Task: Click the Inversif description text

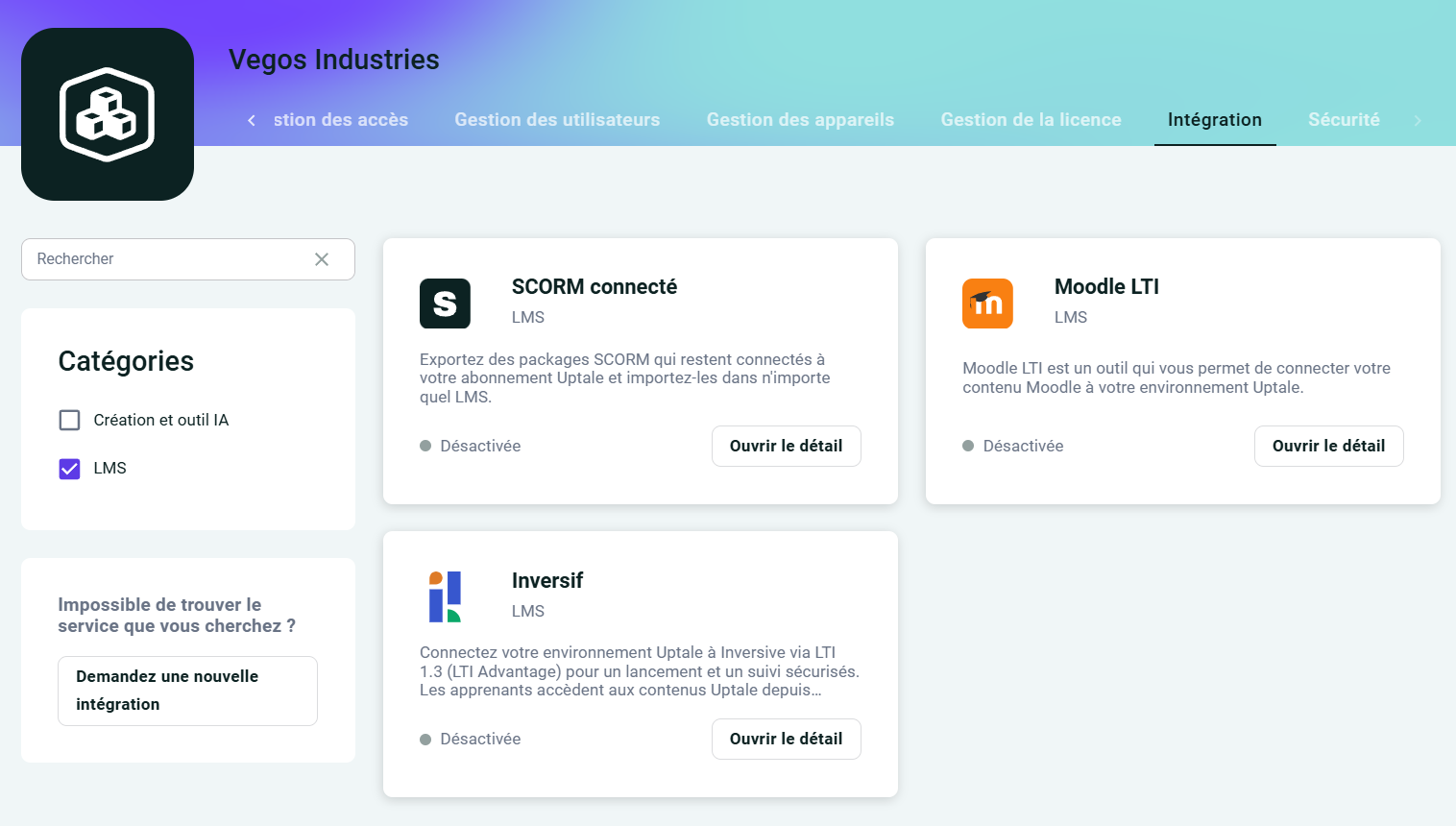Action: (x=640, y=671)
